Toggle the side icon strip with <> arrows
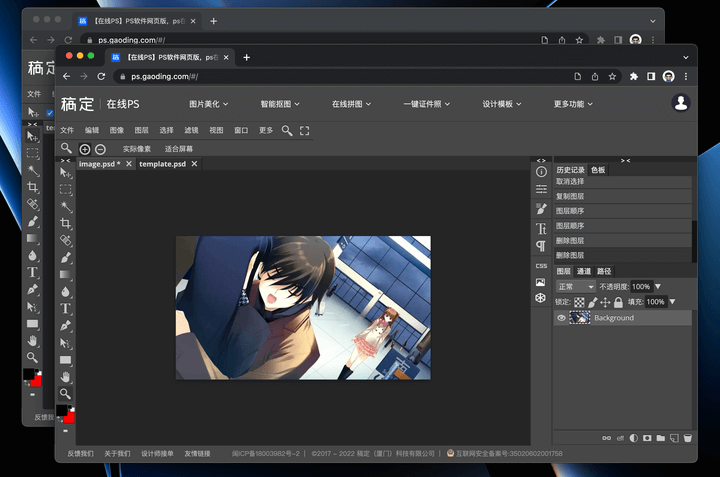Screen dimensions: 720x477 pos(541,161)
